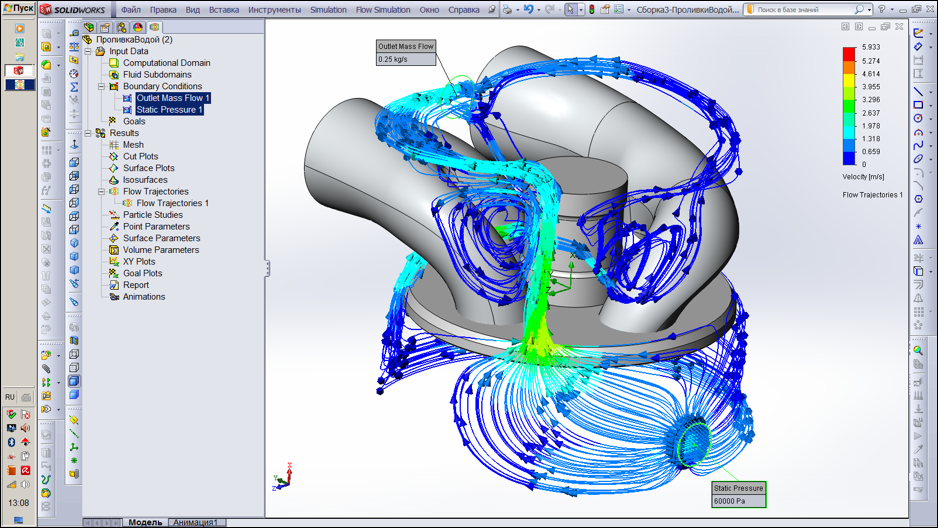This screenshot has width=938, height=528.
Task: Open the Инструменты menu
Action: (x=274, y=10)
